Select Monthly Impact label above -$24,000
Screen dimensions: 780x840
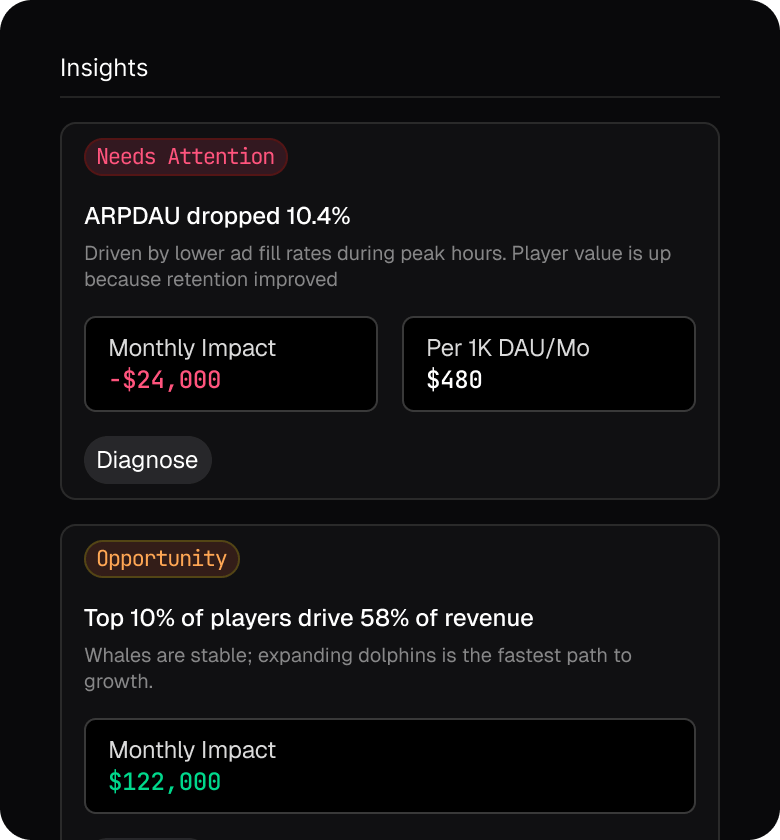click(x=192, y=348)
